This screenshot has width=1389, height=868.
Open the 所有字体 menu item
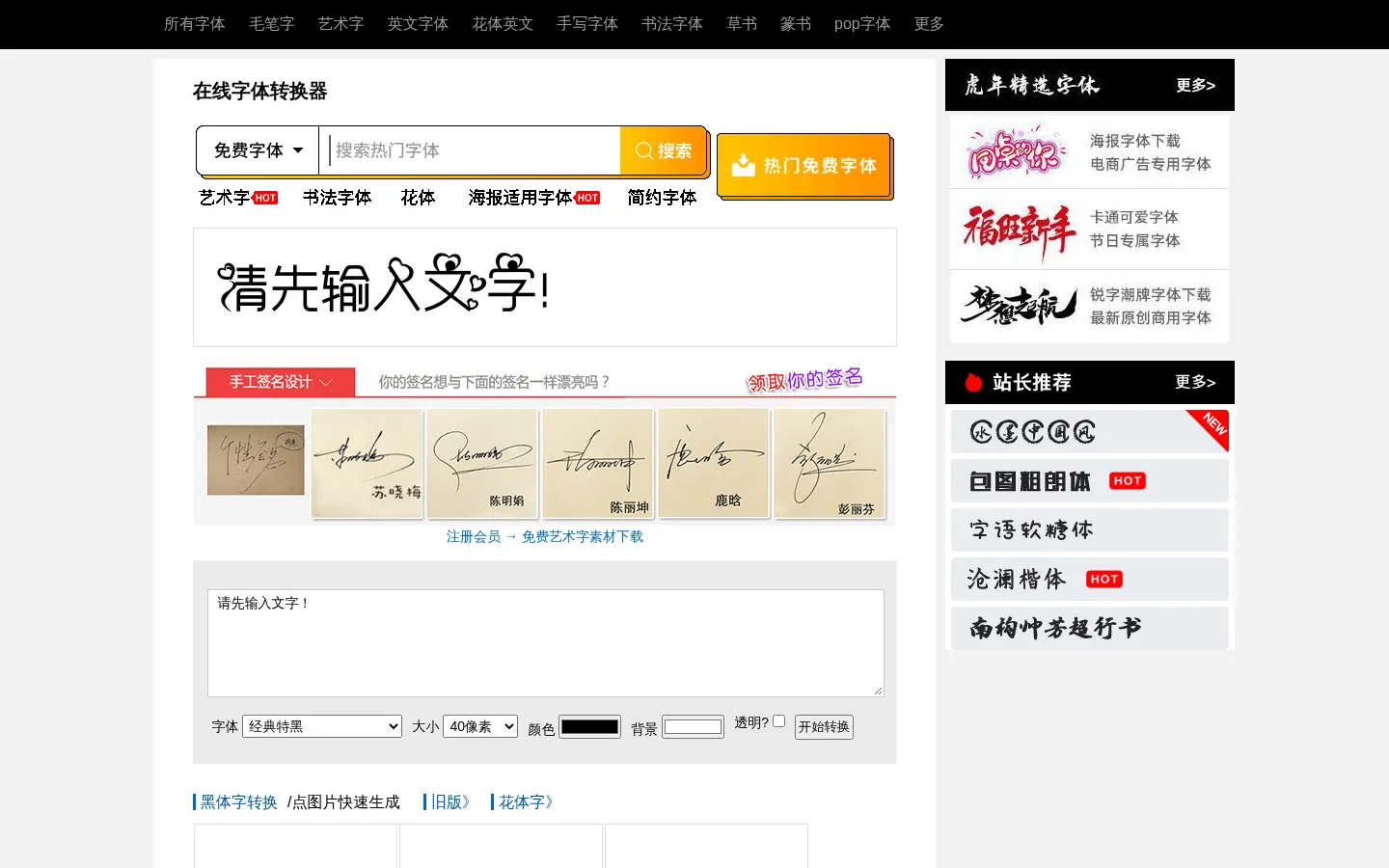(195, 24)
